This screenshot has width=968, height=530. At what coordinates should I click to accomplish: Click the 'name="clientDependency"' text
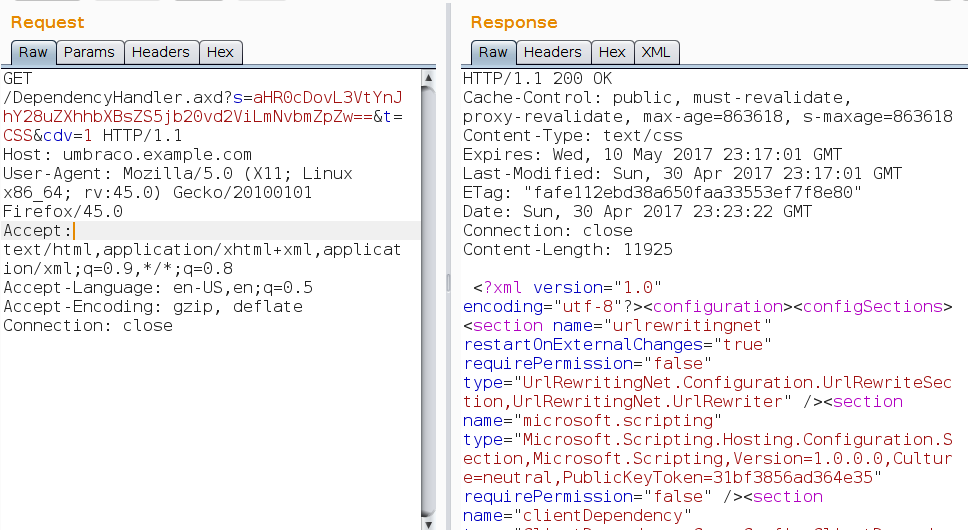tap(578, 516)
